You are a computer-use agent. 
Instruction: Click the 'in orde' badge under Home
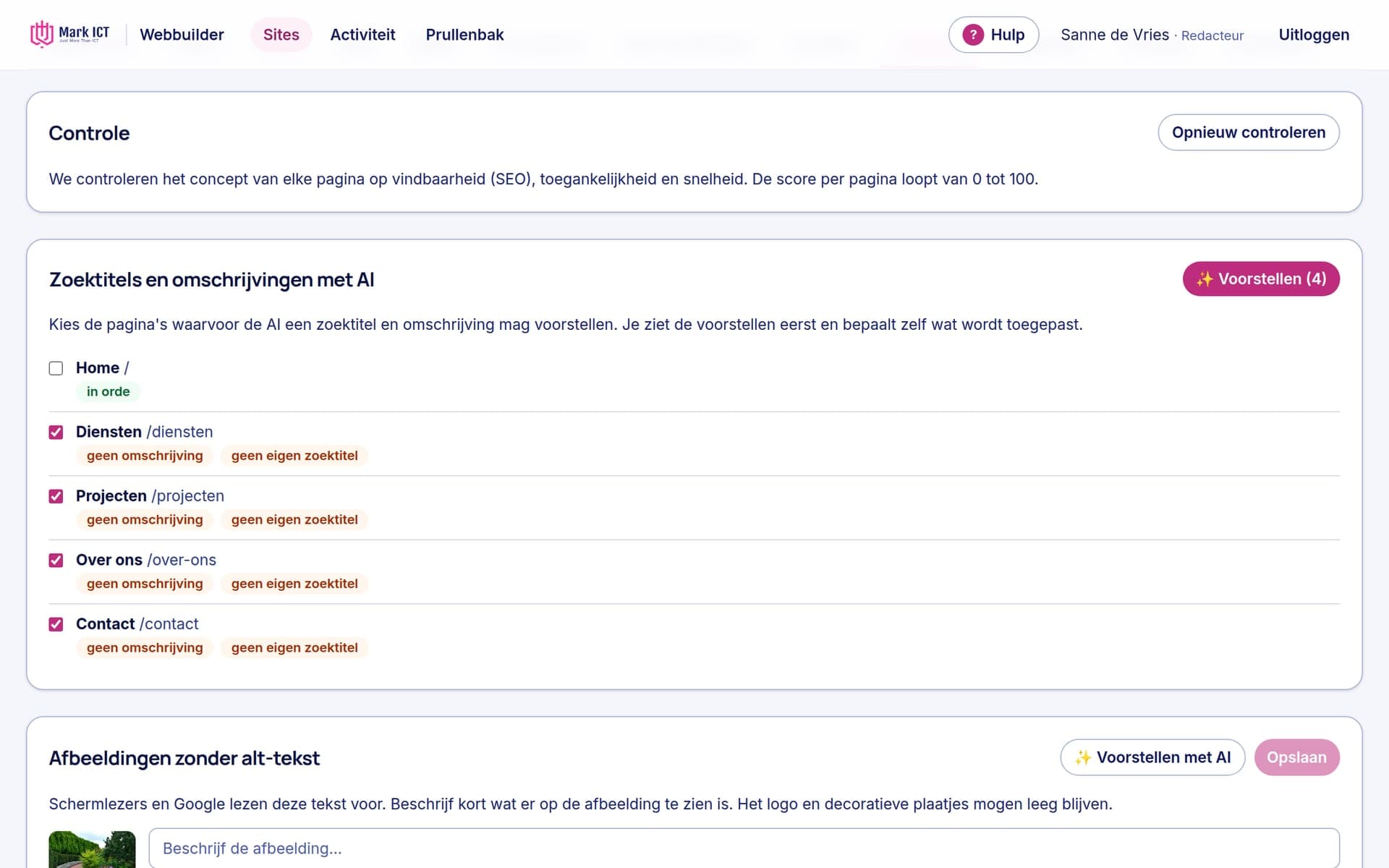[x=108, y=391]
